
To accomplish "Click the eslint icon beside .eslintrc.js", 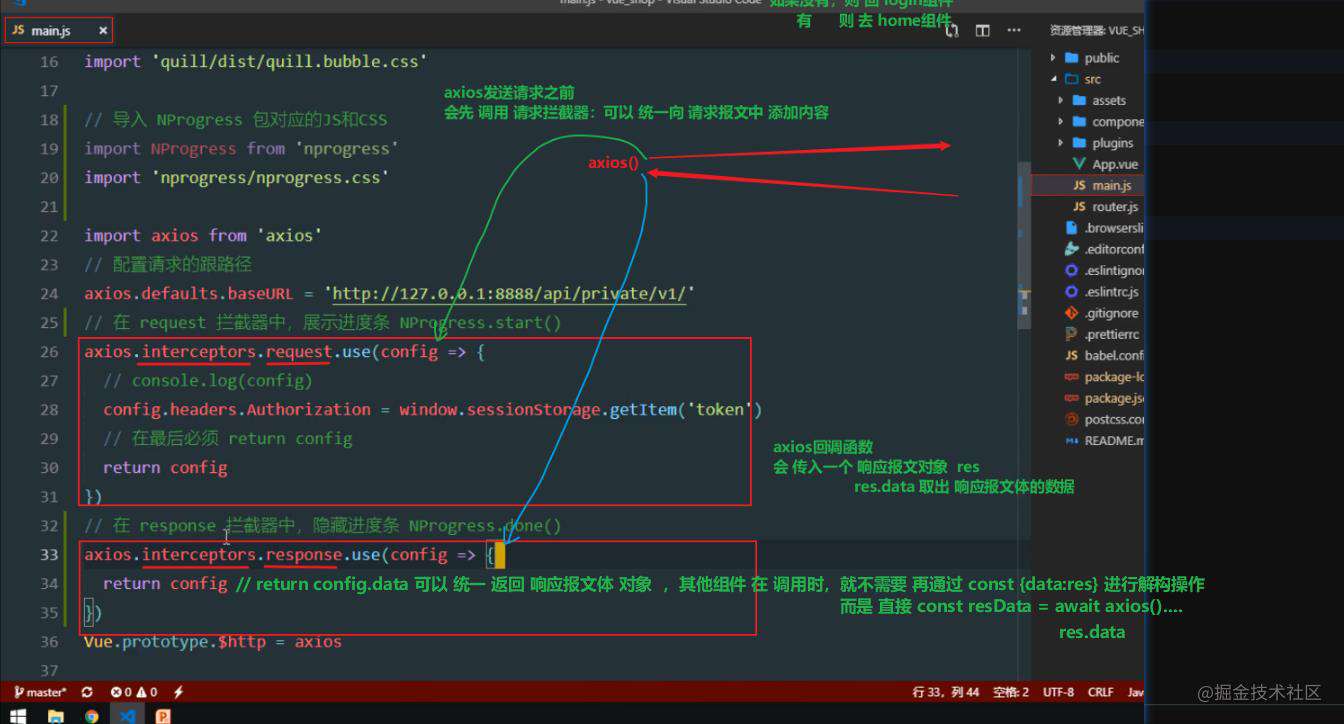I will click(1071, 292).
